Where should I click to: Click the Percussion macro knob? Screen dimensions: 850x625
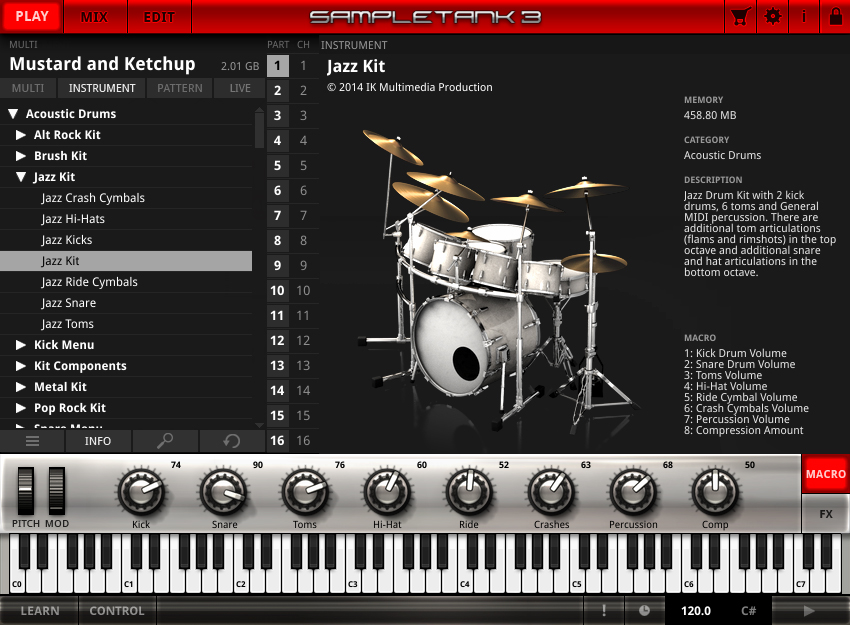click(x=633, y=492)
